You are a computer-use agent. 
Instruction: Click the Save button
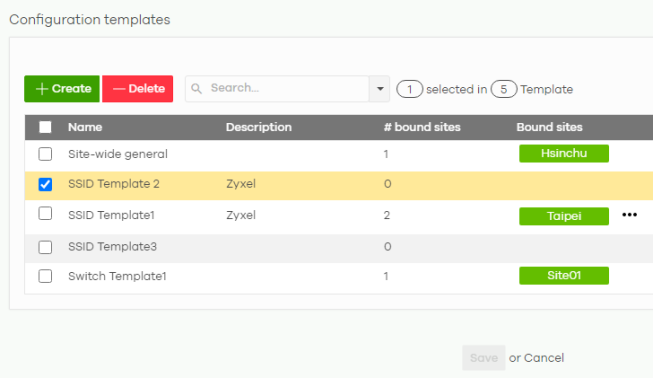[x=484, y=358]
